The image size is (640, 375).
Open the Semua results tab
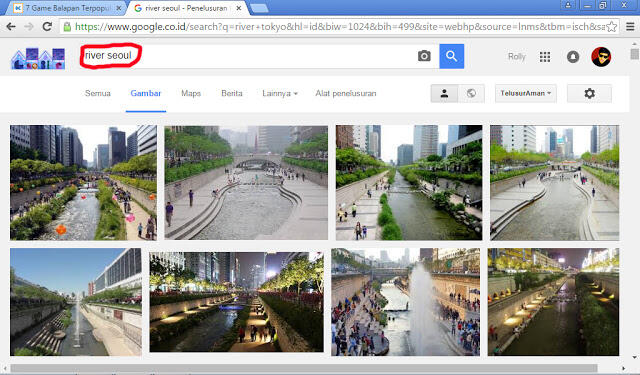(x=98, y=93)
